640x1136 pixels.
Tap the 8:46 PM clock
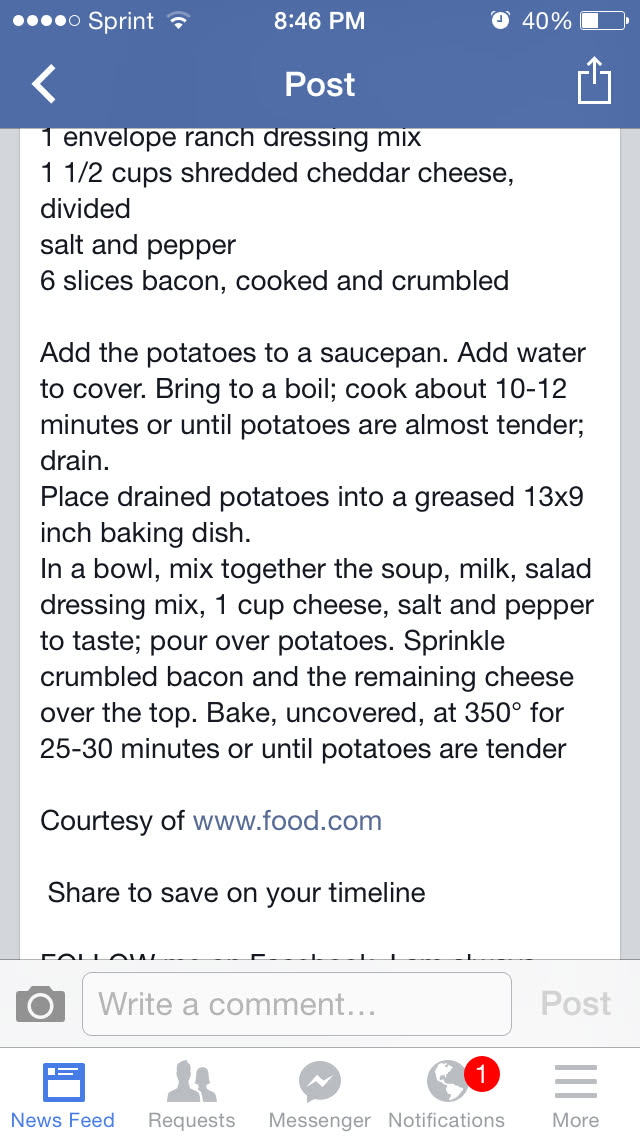click(320, 20)
